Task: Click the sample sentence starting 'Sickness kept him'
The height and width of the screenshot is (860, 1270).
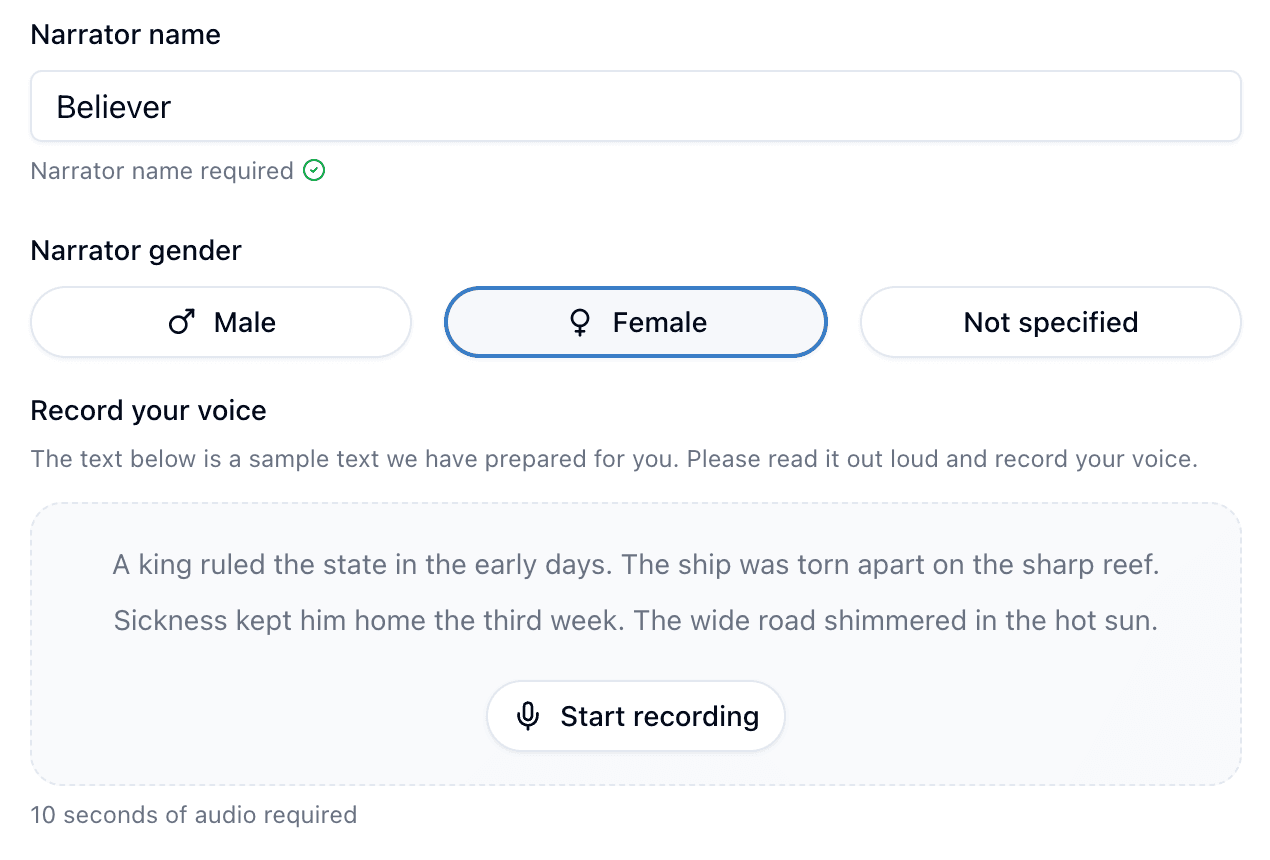Action: [370, 621]
